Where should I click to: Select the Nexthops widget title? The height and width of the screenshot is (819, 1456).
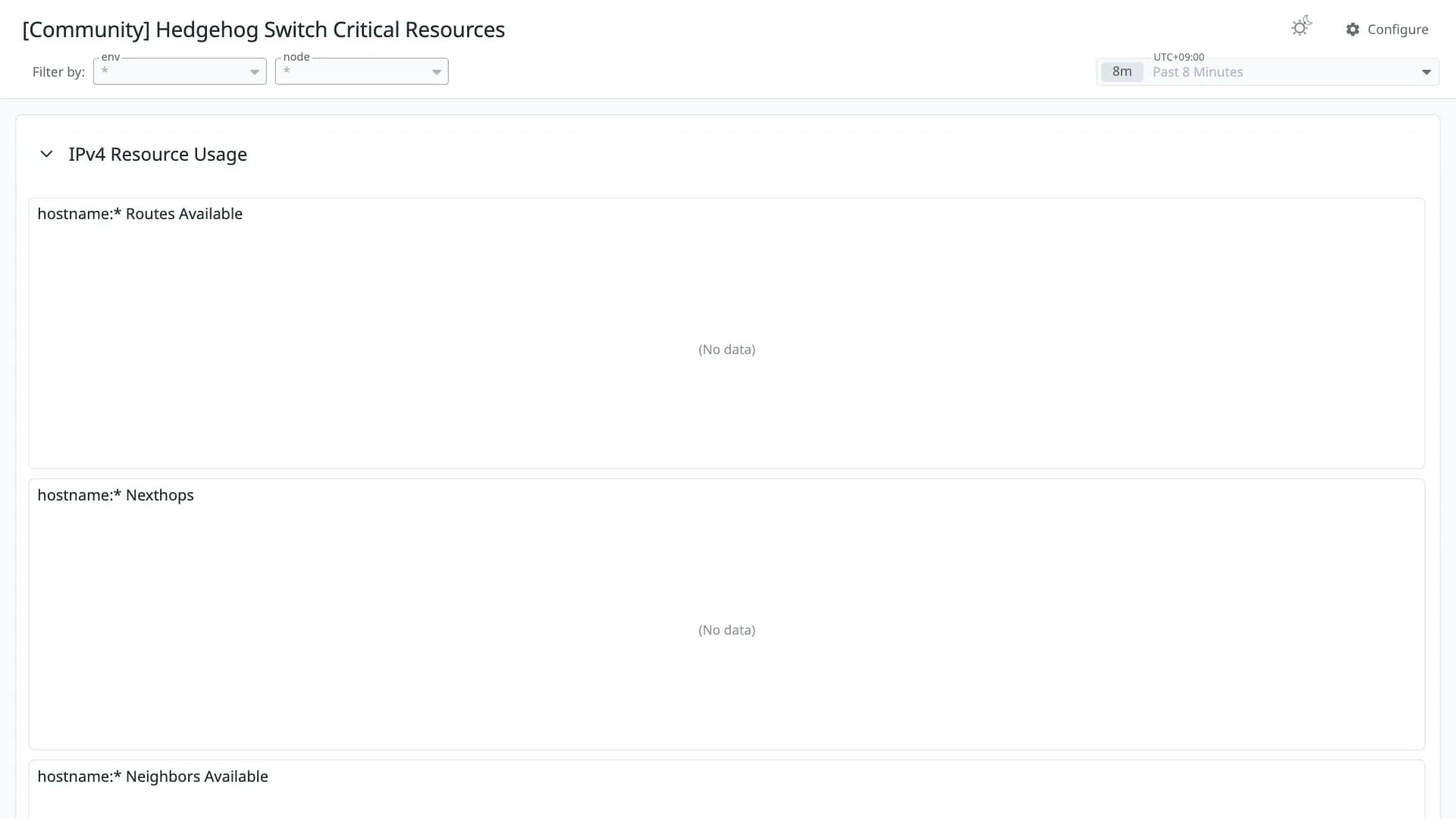pyautogui.click(x=116, y=495)
